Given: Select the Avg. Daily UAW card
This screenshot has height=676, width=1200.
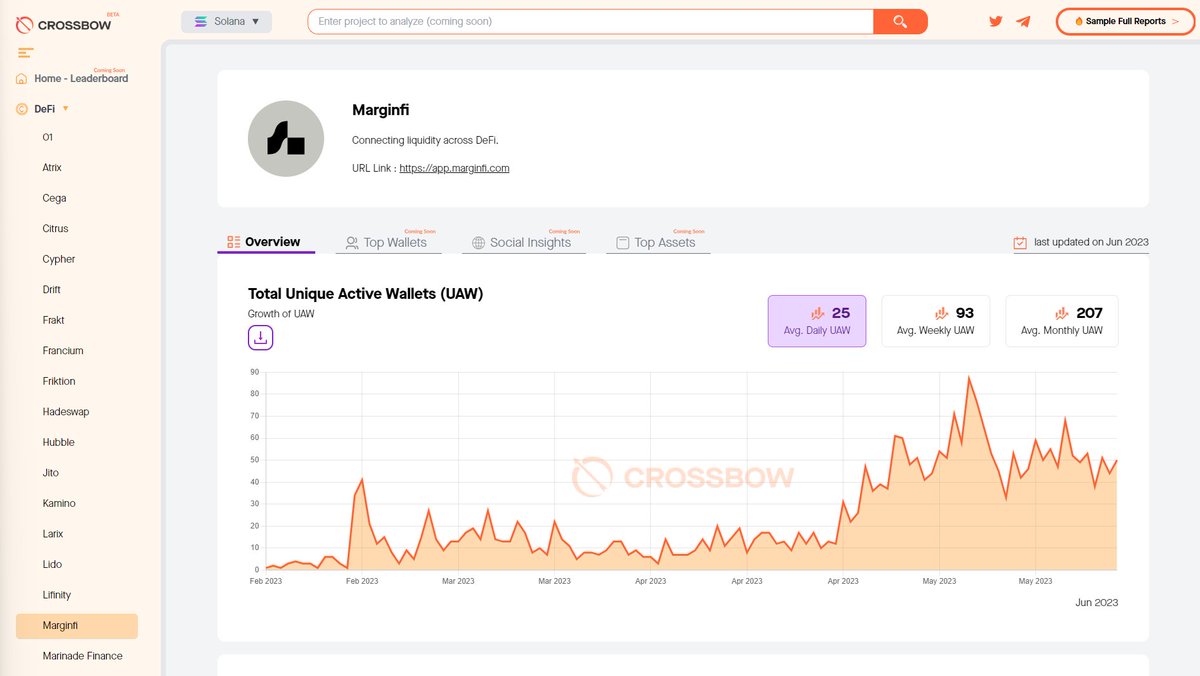Looking at the screenshot, I should 817,321.
